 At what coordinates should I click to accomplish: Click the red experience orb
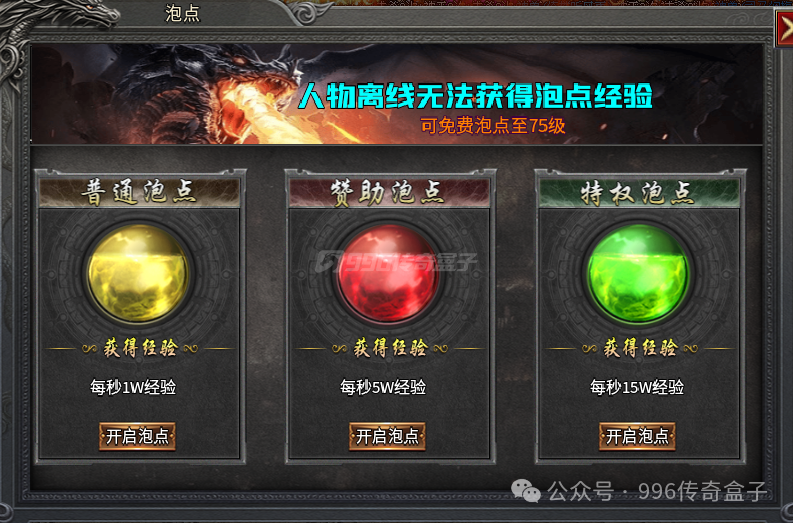pos(388,273)
